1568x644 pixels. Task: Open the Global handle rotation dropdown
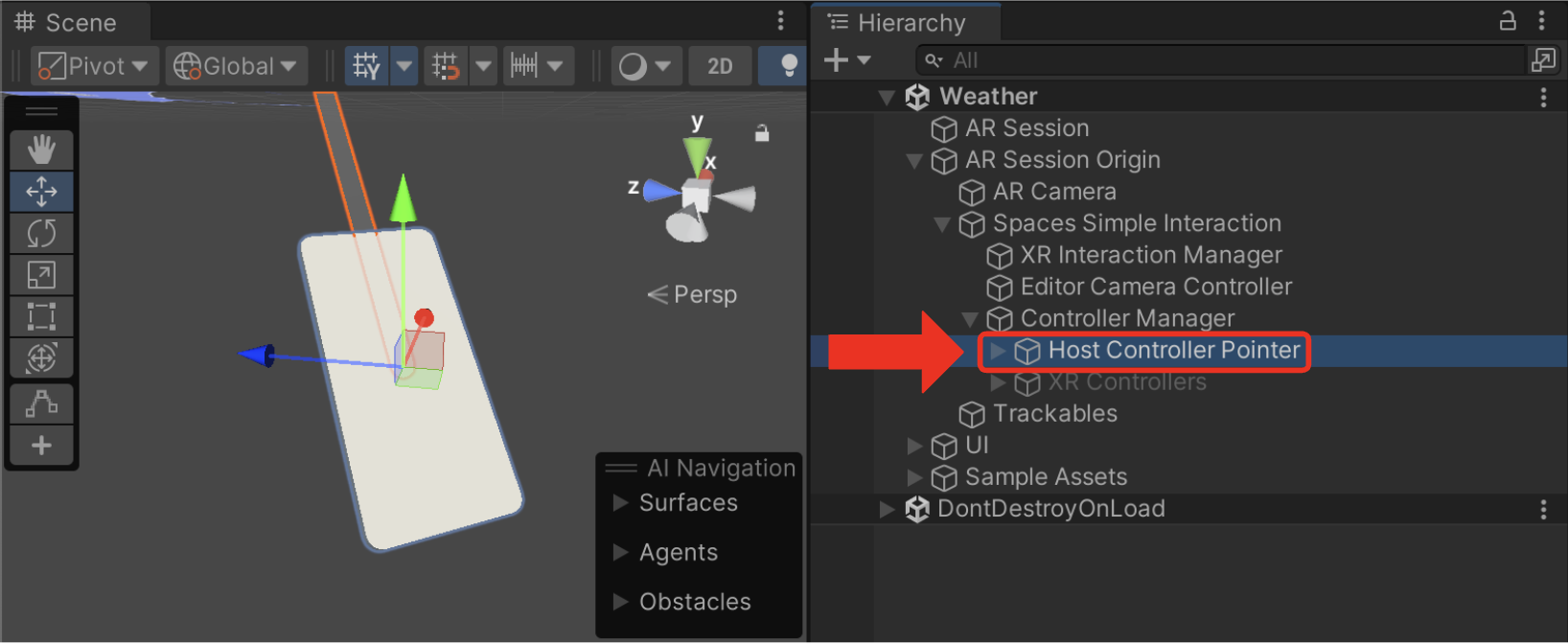(x=236, y=66)
